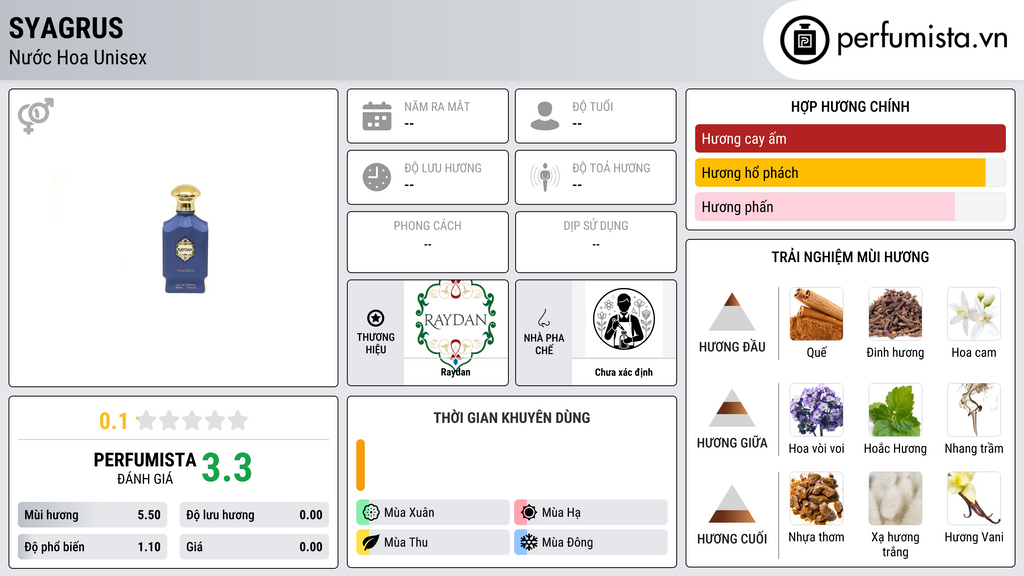Click the clock icon for Độ lưu hương
Screen dimensions: 1024x576
pyautogui.click(x=377, y=177)
